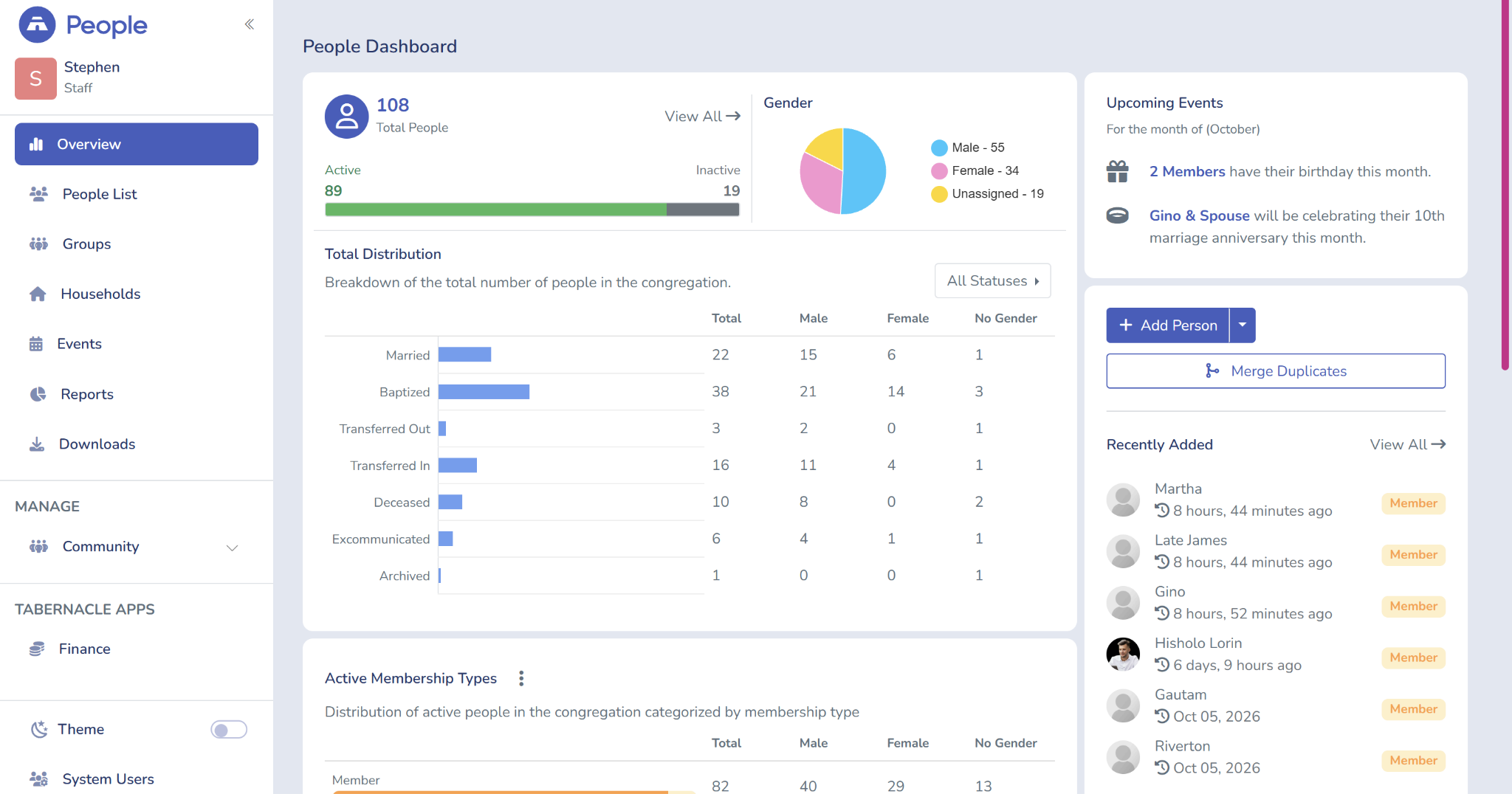Image resolution: width=1512 pixels, height=794 pixels.
Task: Click the Baptized distribution bar
Action: pos(484,392)
